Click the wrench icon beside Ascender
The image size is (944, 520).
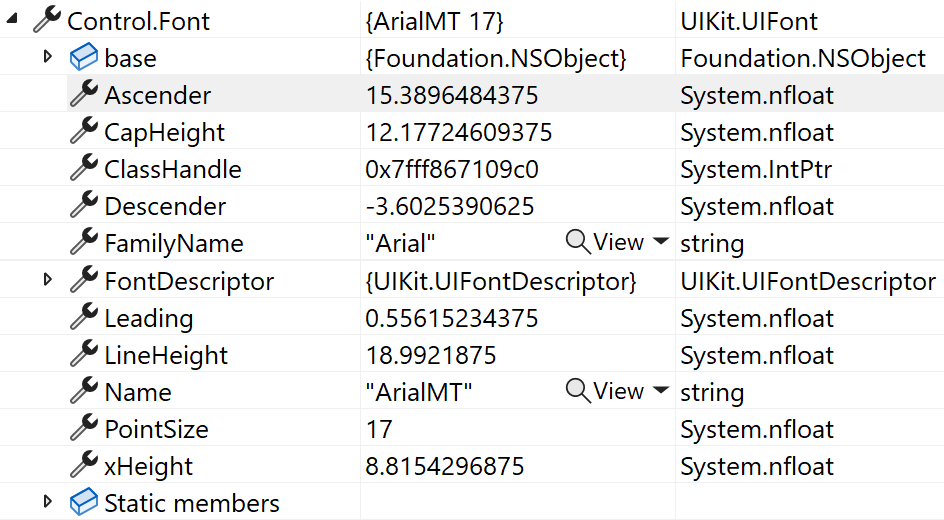84,95
